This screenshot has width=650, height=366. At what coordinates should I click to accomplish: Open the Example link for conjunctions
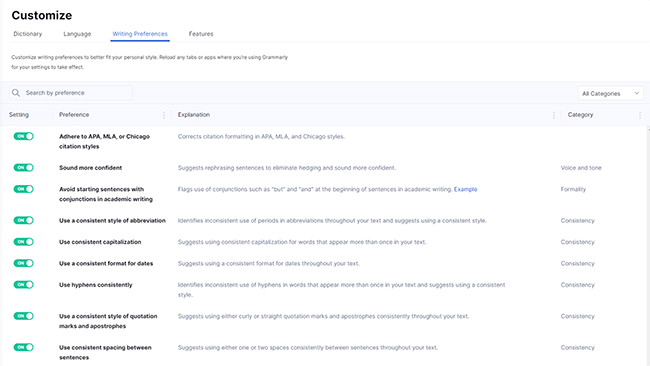(466, 189)
